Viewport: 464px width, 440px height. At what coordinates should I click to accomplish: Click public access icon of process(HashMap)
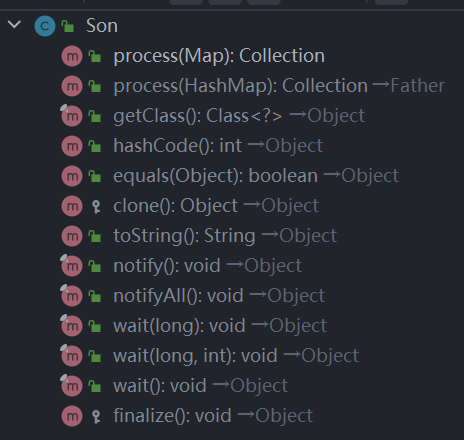pyautogui.click(x=95, y=86)
